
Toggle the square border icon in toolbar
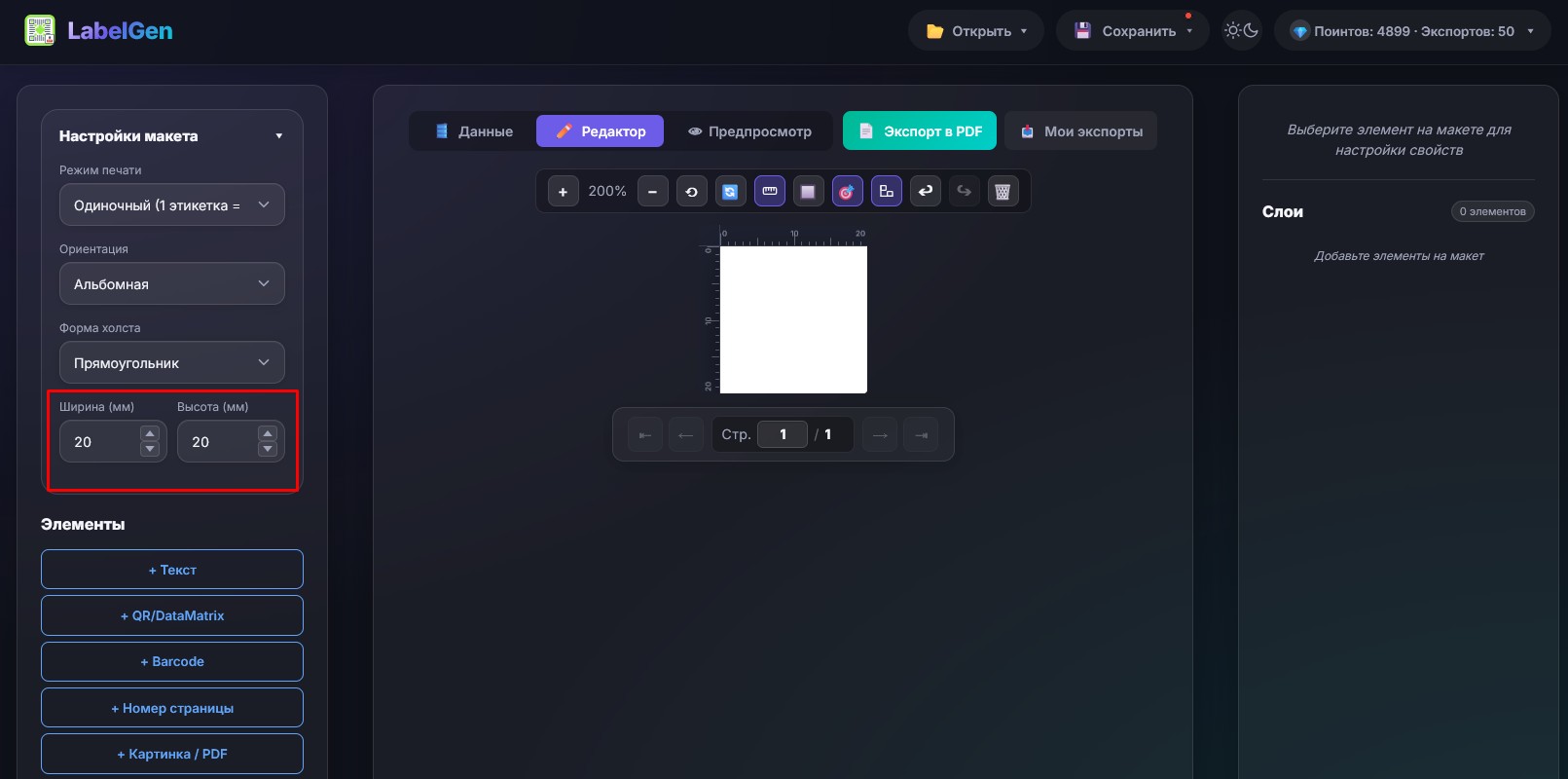click(808, 192)
